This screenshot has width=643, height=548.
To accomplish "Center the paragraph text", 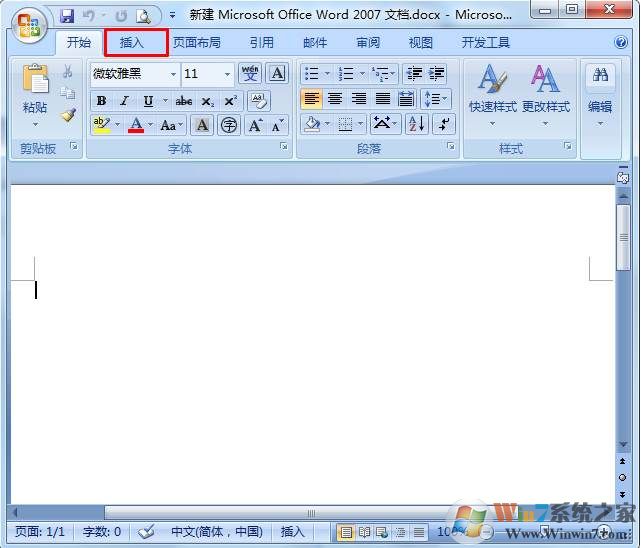I will [x=335, y=99].
